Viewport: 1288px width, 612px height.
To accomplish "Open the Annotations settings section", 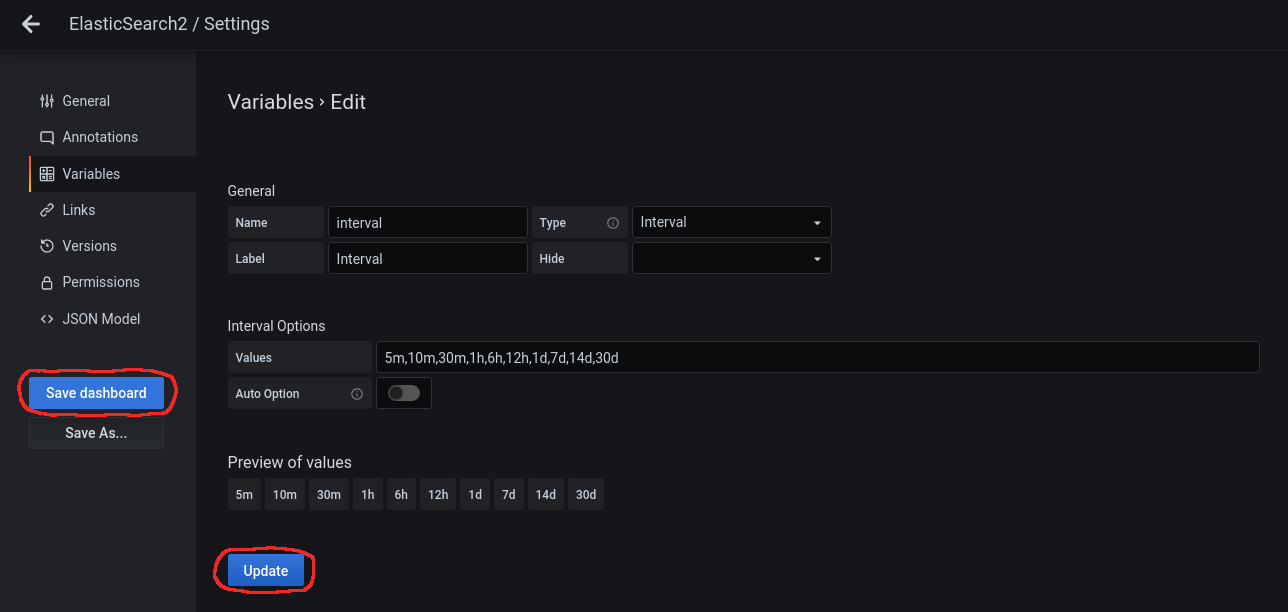I will (100, 137).
